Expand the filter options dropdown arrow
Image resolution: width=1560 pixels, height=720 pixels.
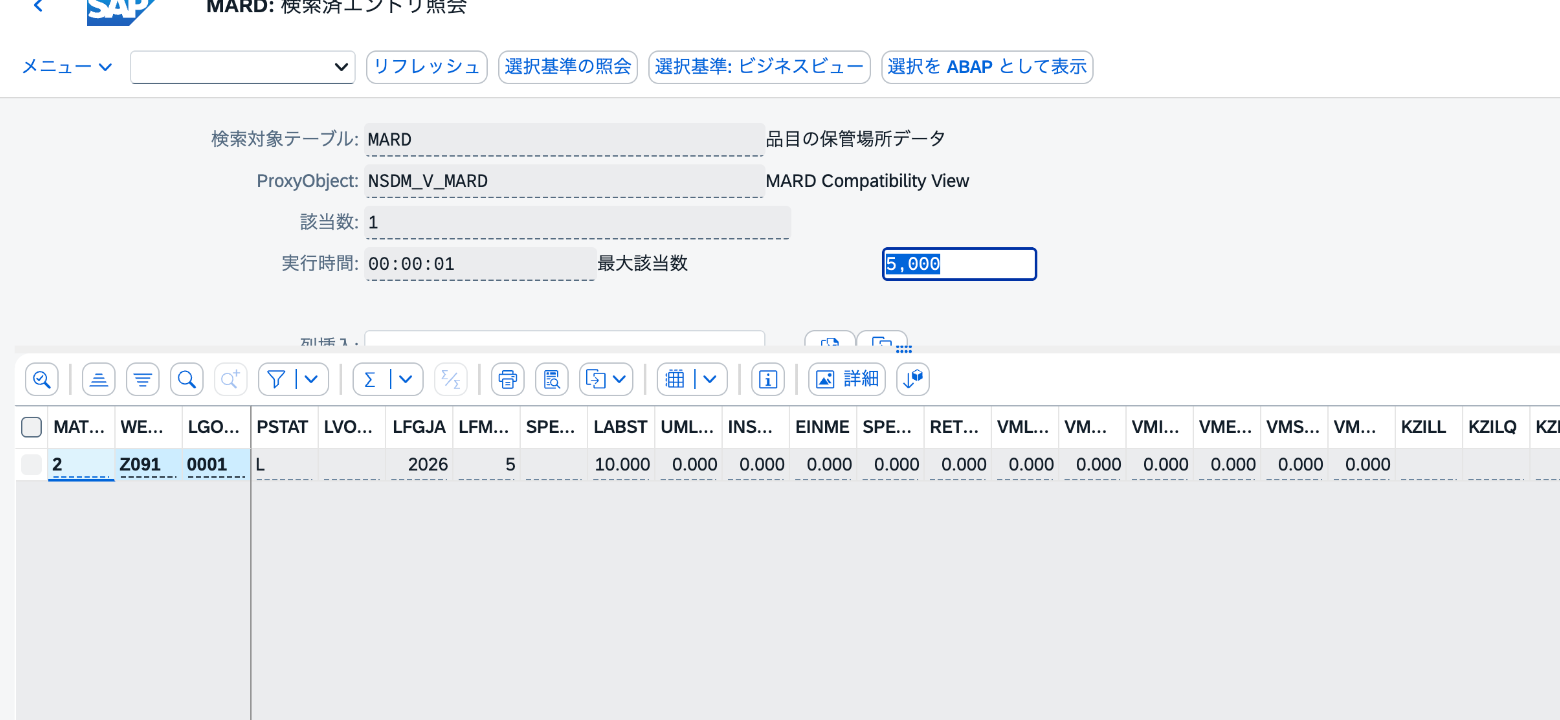311,379
